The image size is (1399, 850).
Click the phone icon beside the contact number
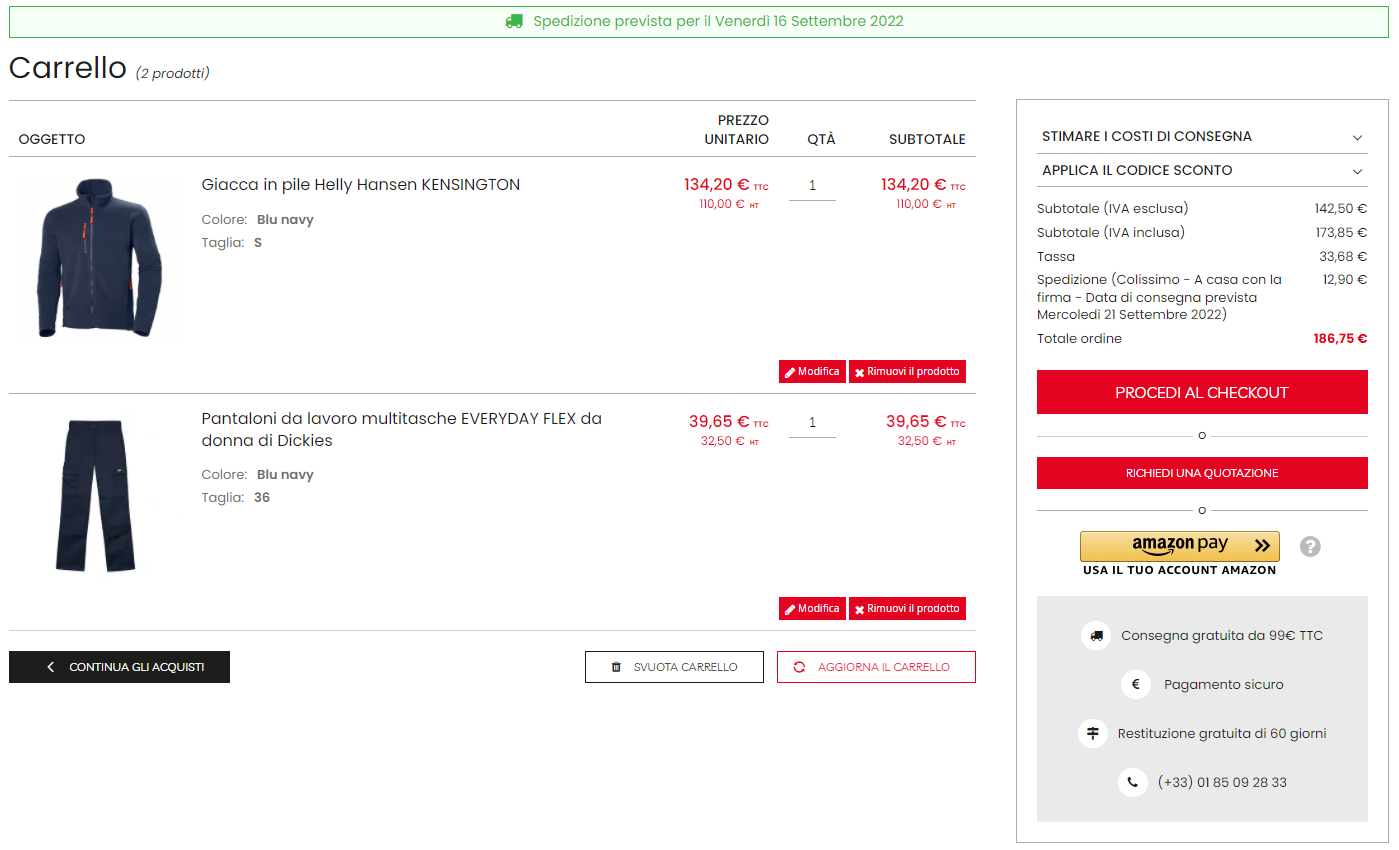click(1132, 782)
